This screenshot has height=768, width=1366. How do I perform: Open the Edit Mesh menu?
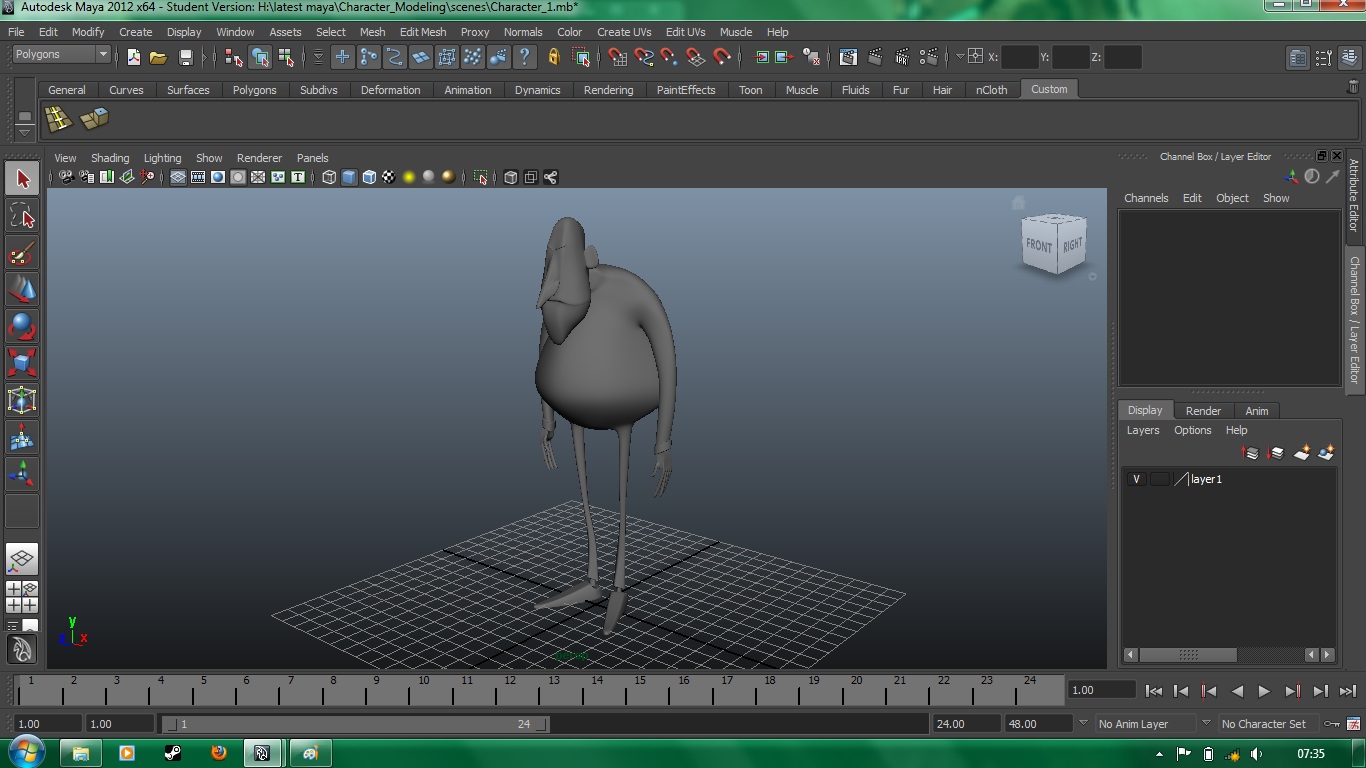pyautogui.click(x=423, y=31)
